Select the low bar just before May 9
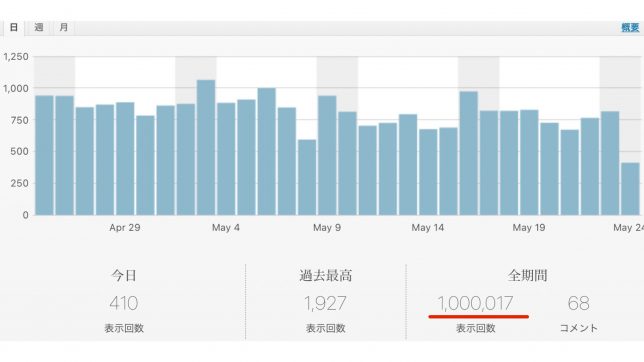 (x=307, y=177)
